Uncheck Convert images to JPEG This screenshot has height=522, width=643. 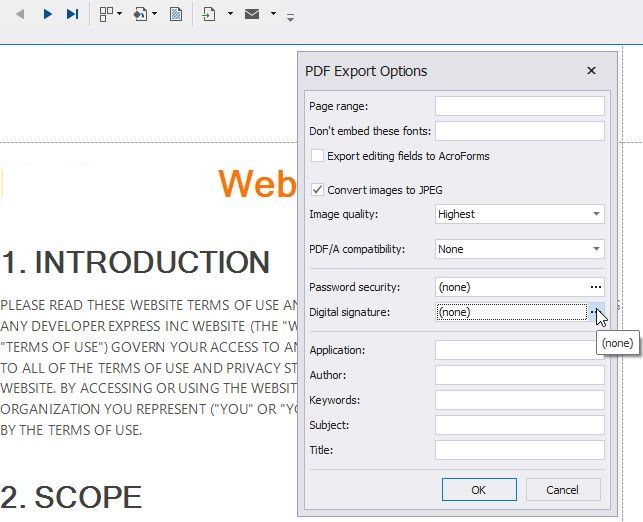(x=318, y=189)
